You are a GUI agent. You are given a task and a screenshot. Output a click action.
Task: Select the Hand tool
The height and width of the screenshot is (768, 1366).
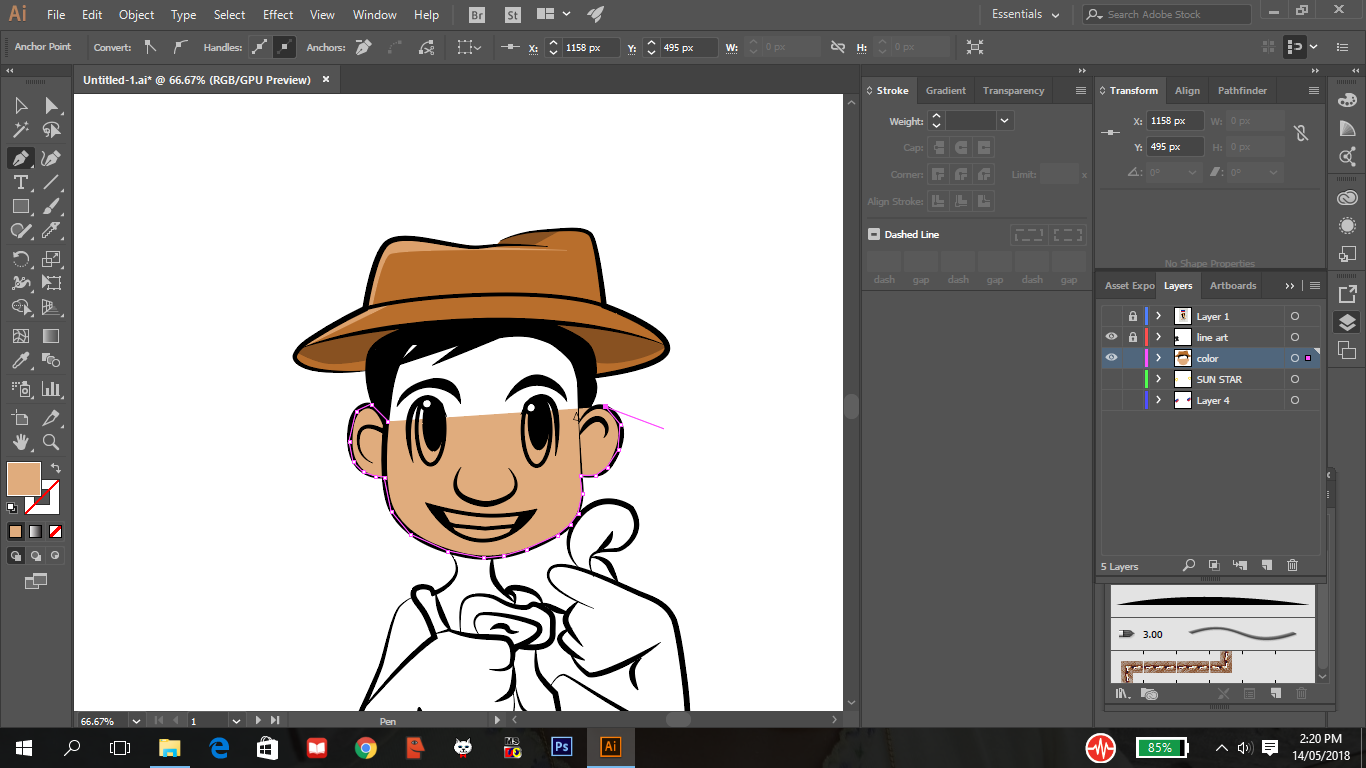tap(21, 442)
